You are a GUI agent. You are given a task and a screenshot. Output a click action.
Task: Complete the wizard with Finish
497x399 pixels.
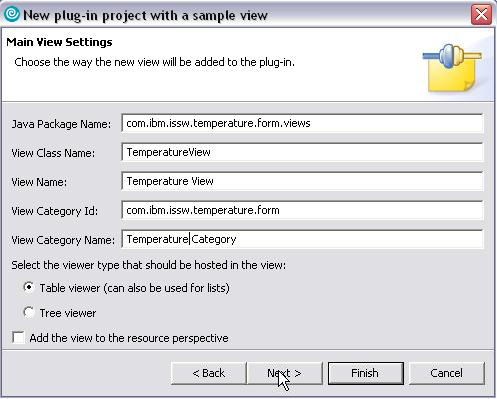point(366,373)
